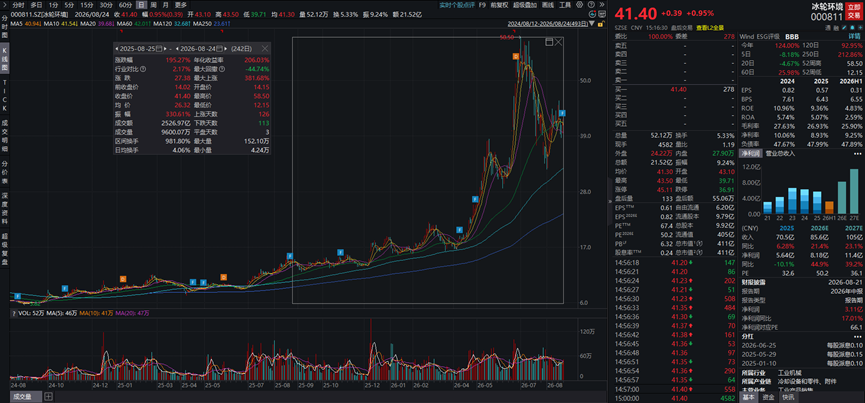The image size is (865, 403).
Task: Add an indicator pane with the plus icon
Action: point(49,396)
